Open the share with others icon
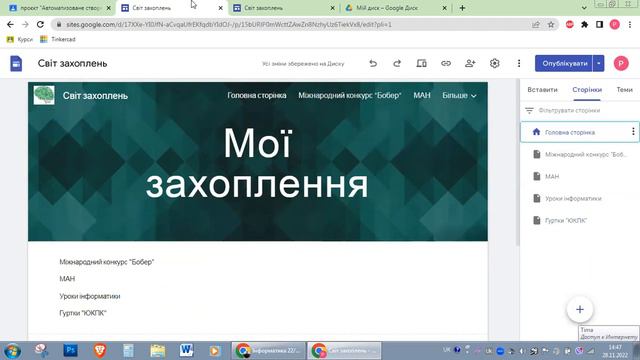 pyautogui.click(x=470, y=64)
